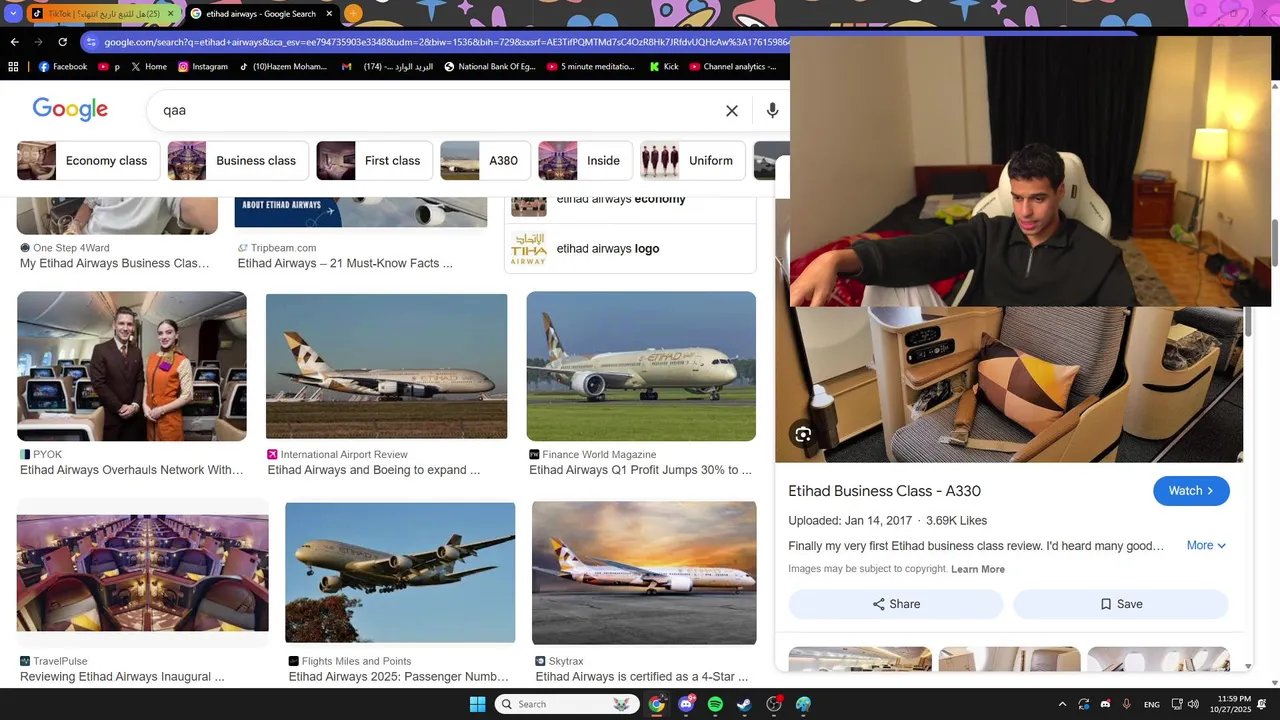Open the Kick bookmark
The width and height of the screenshot is (1280, 720).
[664, 67]
